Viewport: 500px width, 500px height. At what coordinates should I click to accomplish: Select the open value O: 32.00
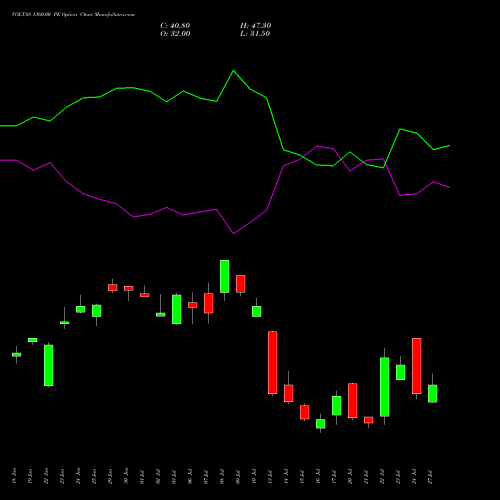pos(175,34)
